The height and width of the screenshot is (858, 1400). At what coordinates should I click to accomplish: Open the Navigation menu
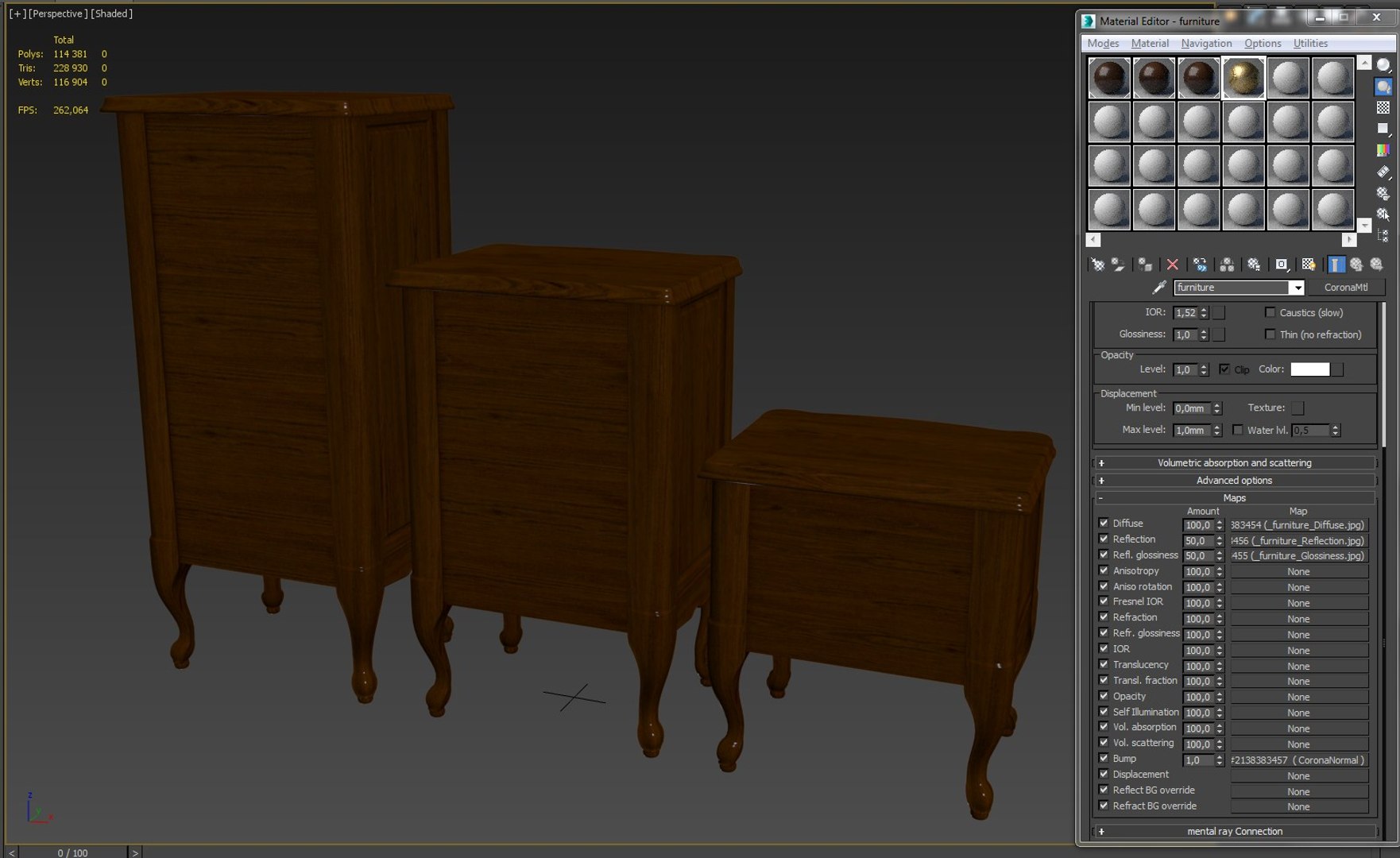tap(1206, 44)
